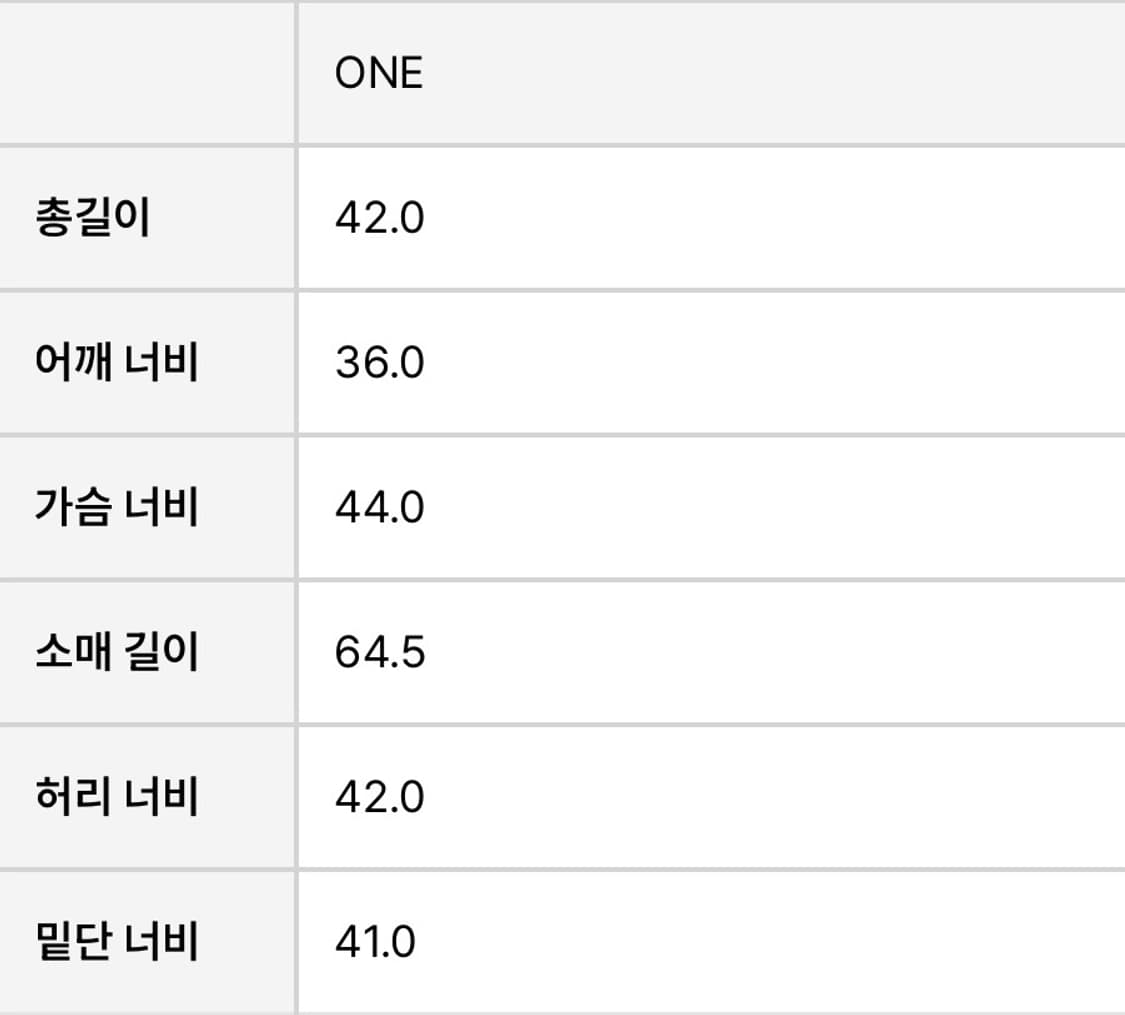
Task: Click the 42.0 value beside 총길이
Action: [x=380, y=217]
